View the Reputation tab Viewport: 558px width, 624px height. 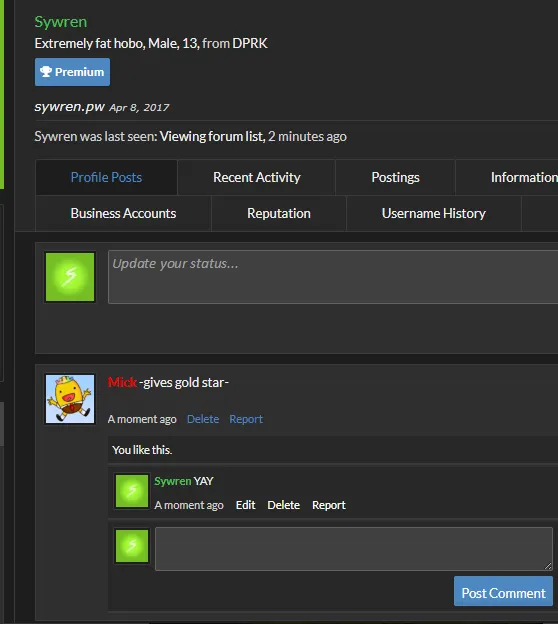[279, 213]
